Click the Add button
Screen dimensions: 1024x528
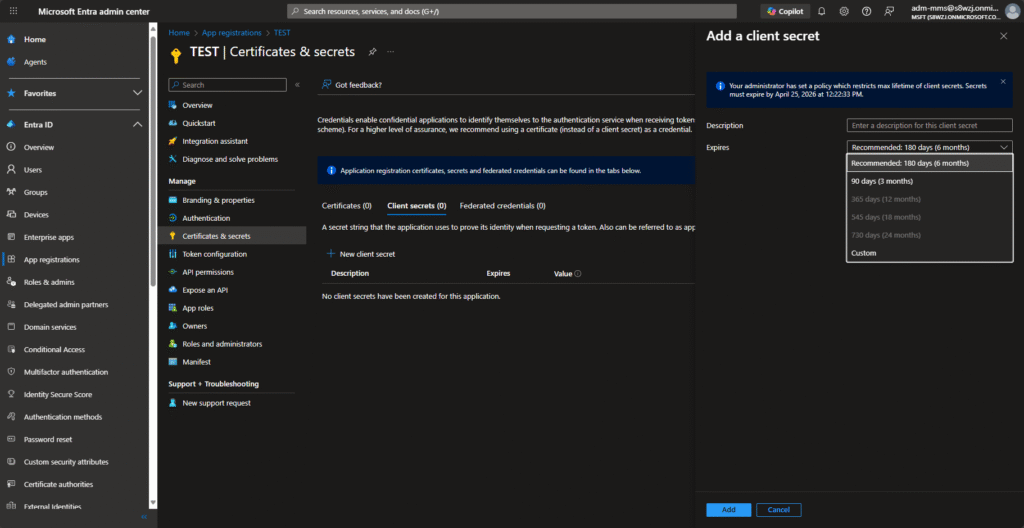tap(728, 510)
